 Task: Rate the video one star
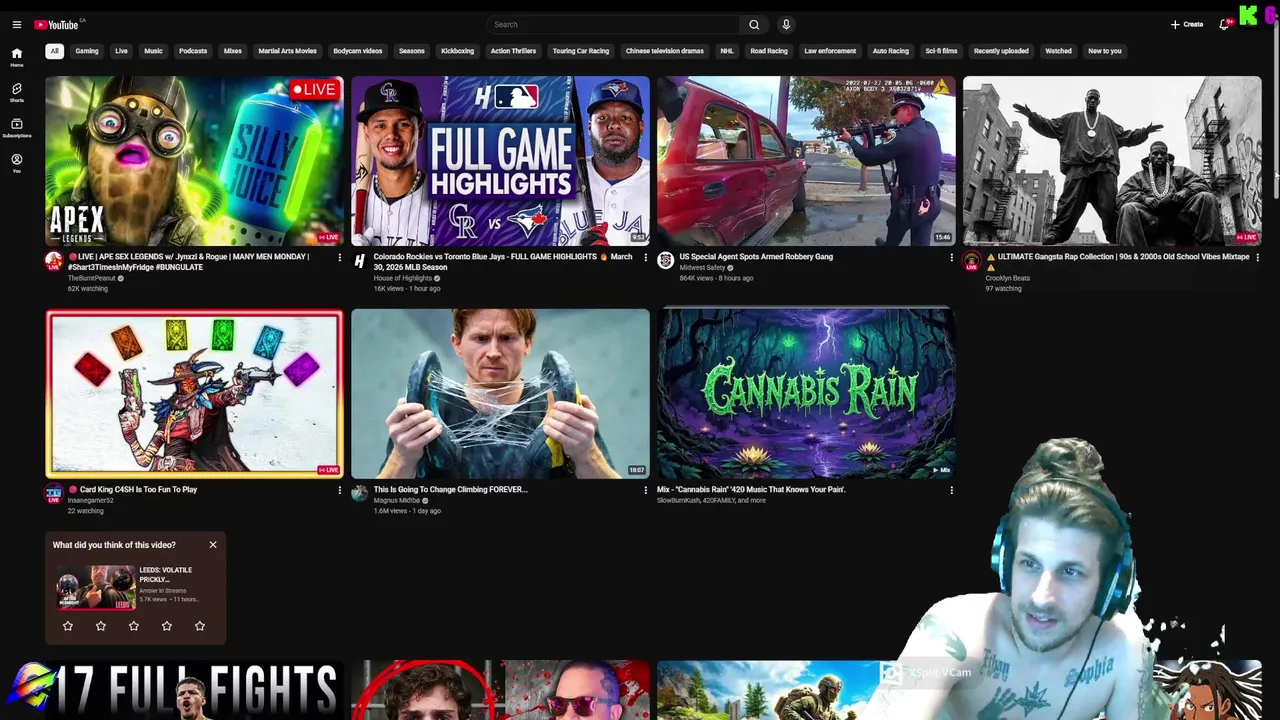tap(68, 626)
